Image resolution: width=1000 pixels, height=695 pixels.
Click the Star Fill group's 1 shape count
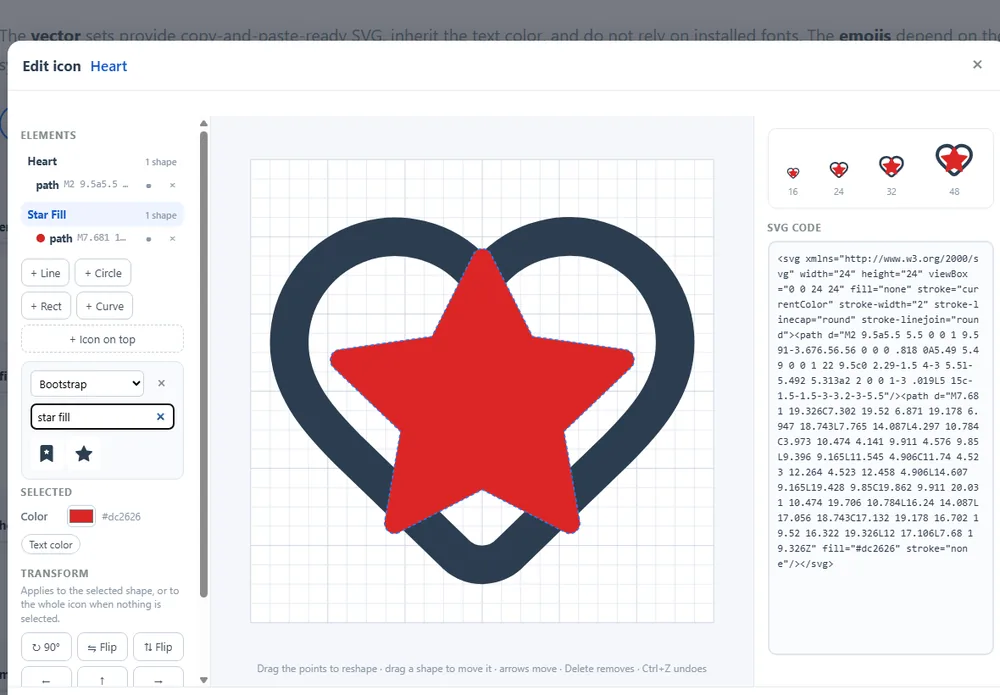point(161,216)
